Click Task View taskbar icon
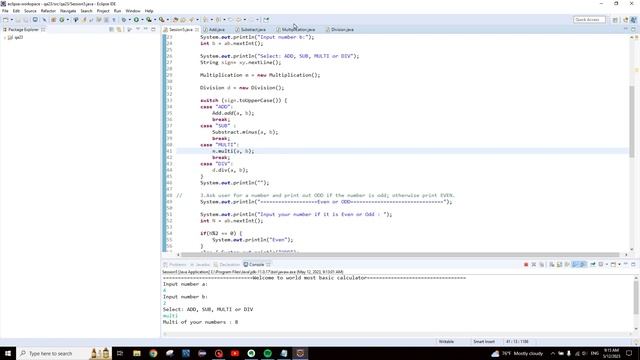 [x=120, y=353]
